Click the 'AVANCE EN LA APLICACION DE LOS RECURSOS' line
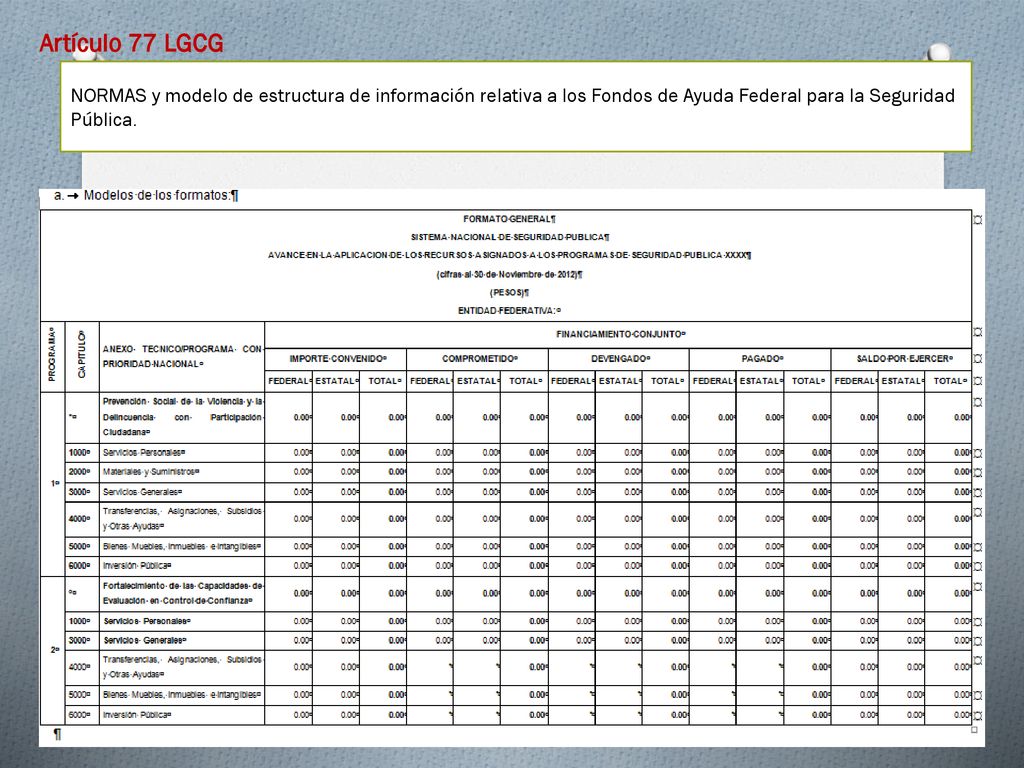This screenshot has height=768, width=1024. pos(509,255)
